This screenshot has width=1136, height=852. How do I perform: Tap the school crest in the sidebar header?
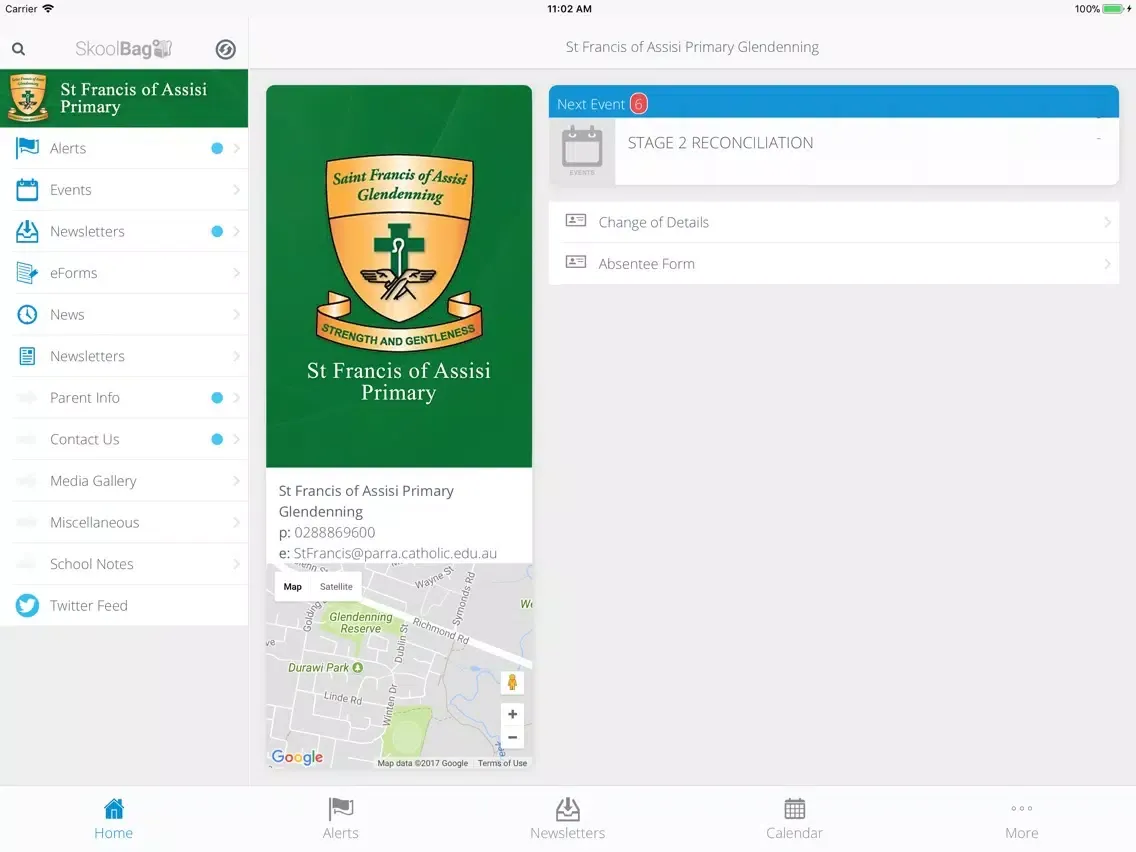pos(28,98)
